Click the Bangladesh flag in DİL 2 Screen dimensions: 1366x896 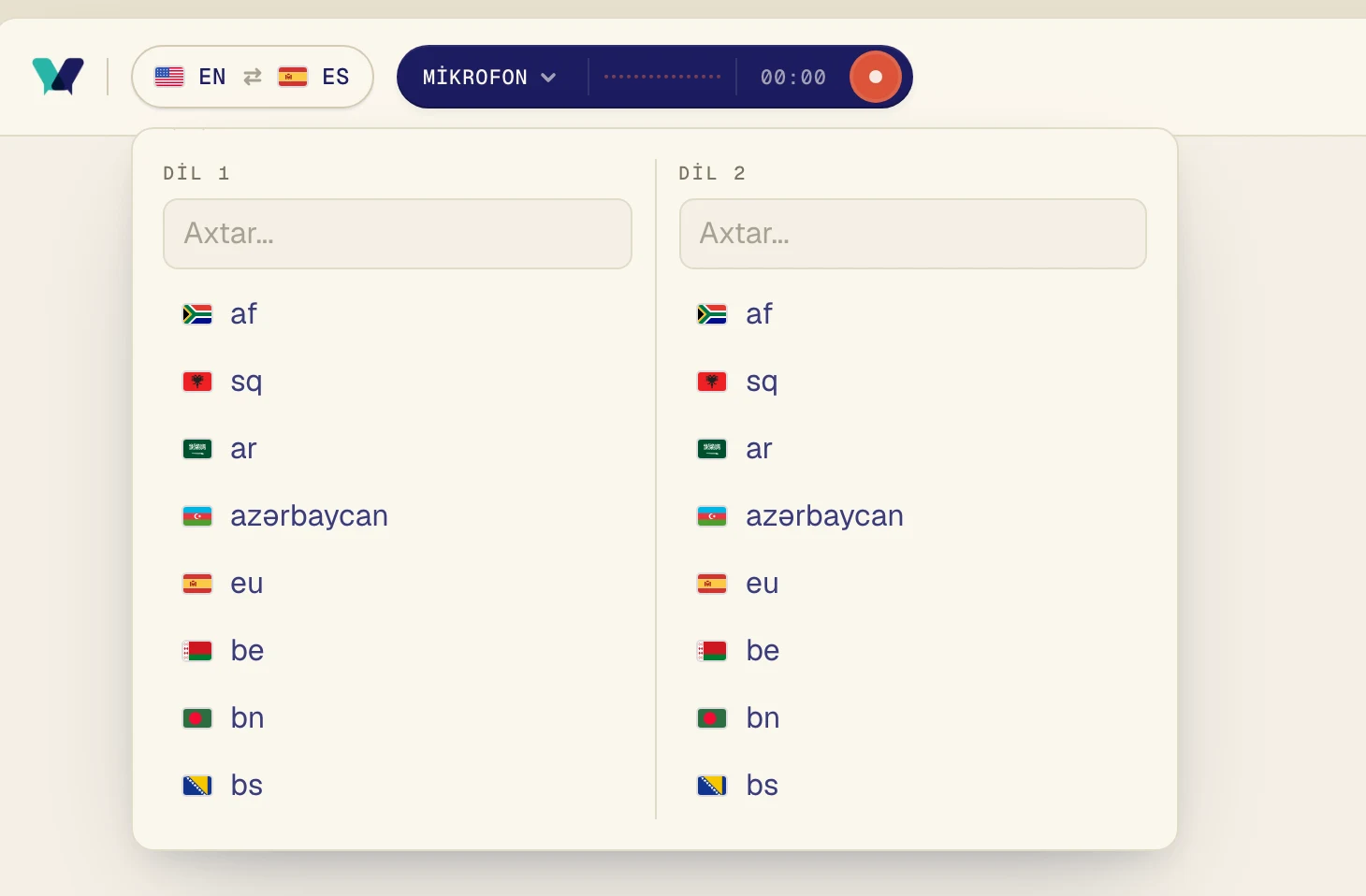[712, 718]
